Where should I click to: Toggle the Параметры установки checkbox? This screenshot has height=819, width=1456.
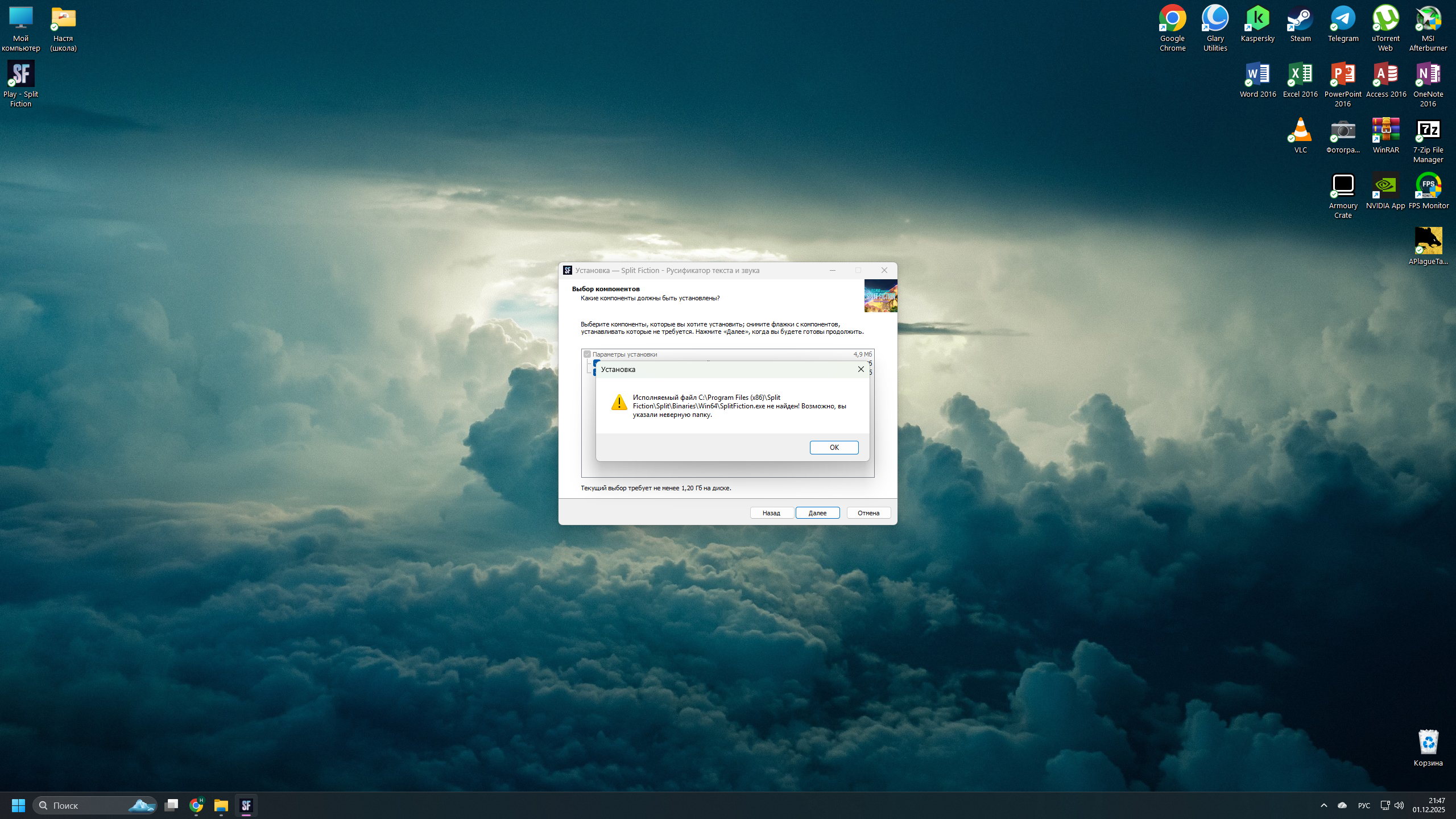(587, 354)
